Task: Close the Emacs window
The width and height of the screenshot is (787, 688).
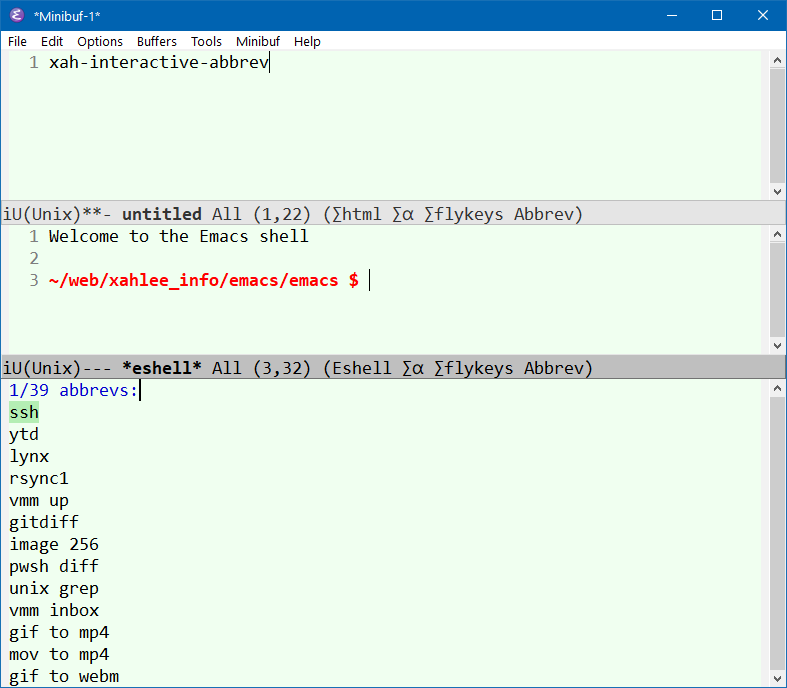Action: point(763,16)
